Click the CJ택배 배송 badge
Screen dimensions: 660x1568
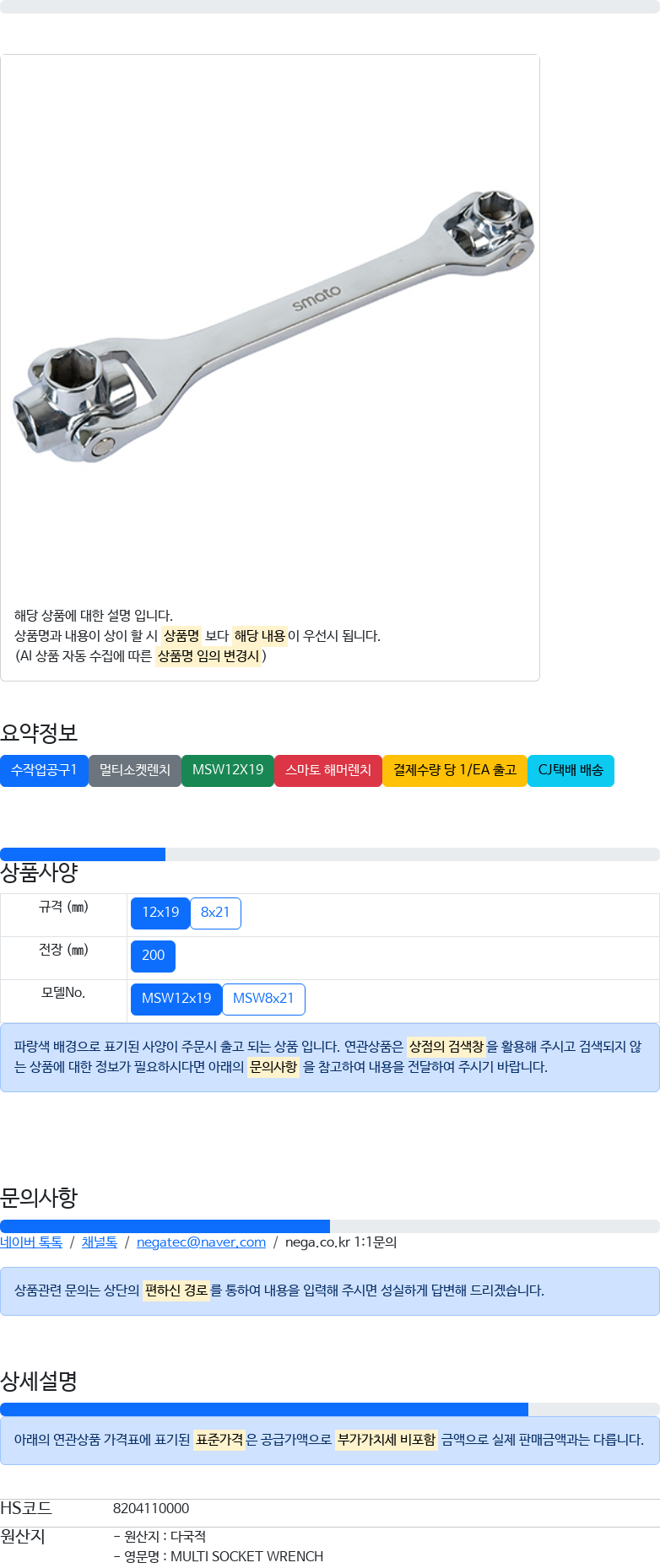571,770
